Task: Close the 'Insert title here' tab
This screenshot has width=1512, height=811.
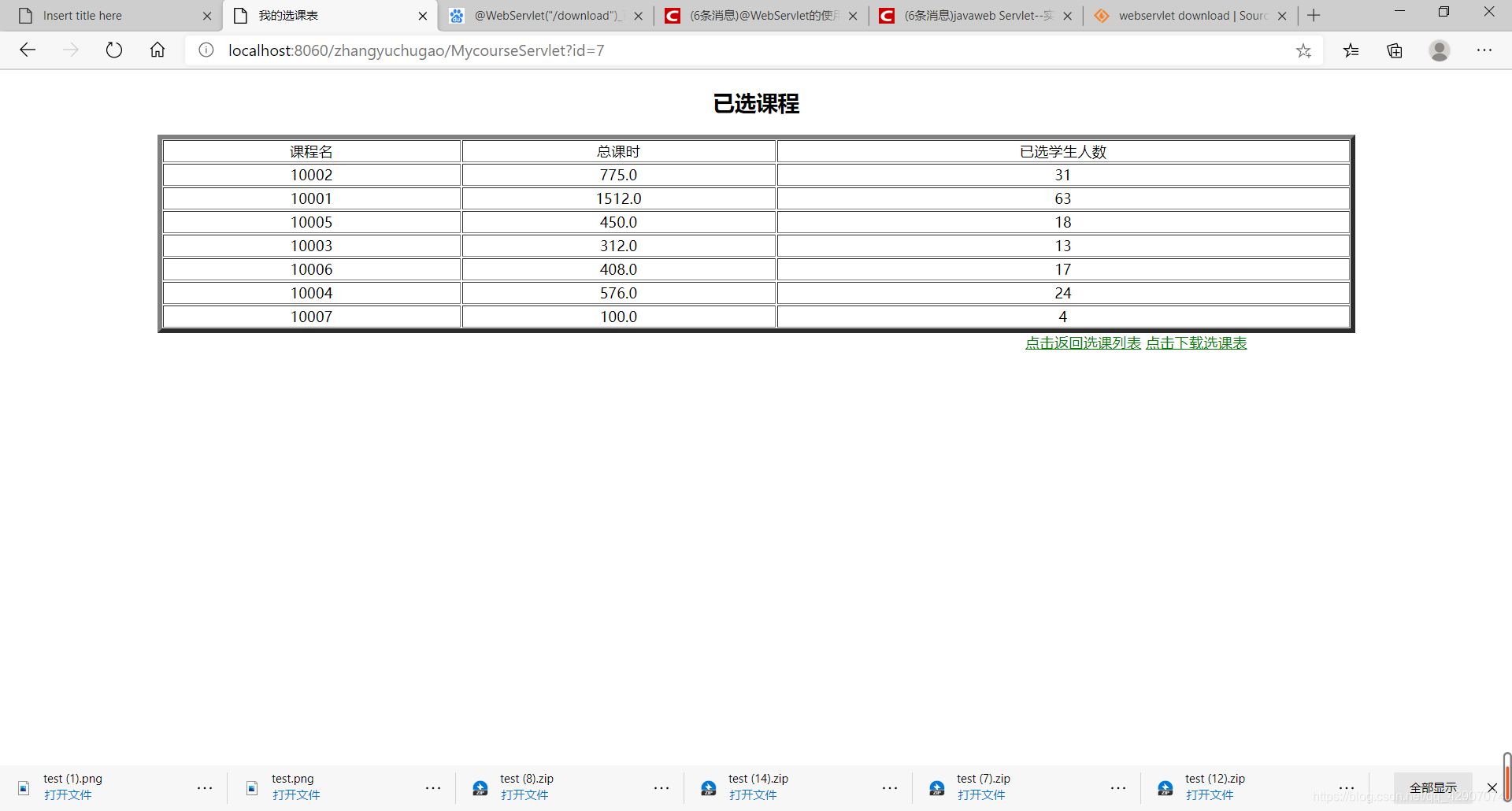Action: tap(207, 16)
